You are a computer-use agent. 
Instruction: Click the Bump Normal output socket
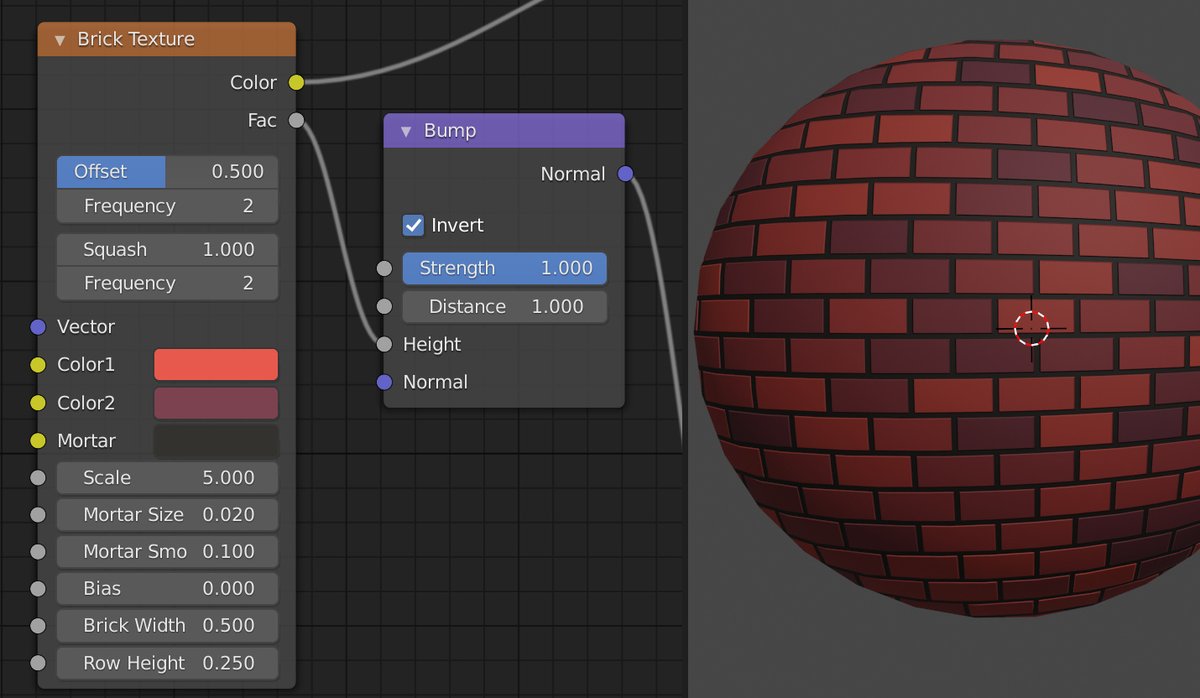[625, 174]
